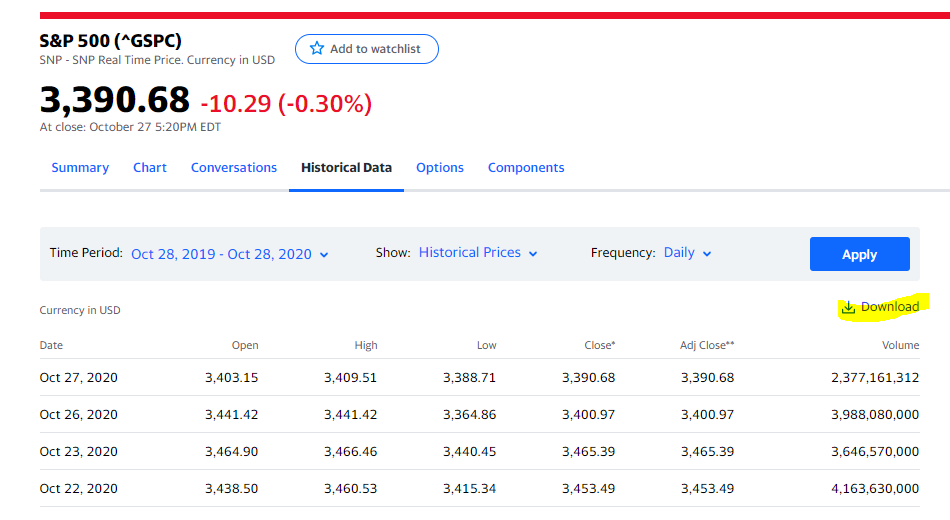Click the Download link text
Viewport: 950px width, 520px height.
(x=889, y=307)
